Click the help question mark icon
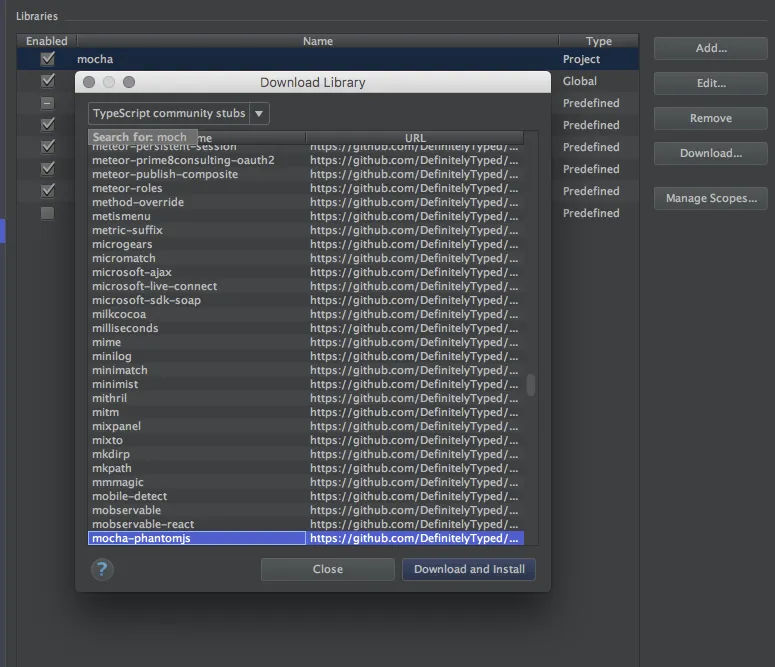775x667 pixels. (102, 569)
